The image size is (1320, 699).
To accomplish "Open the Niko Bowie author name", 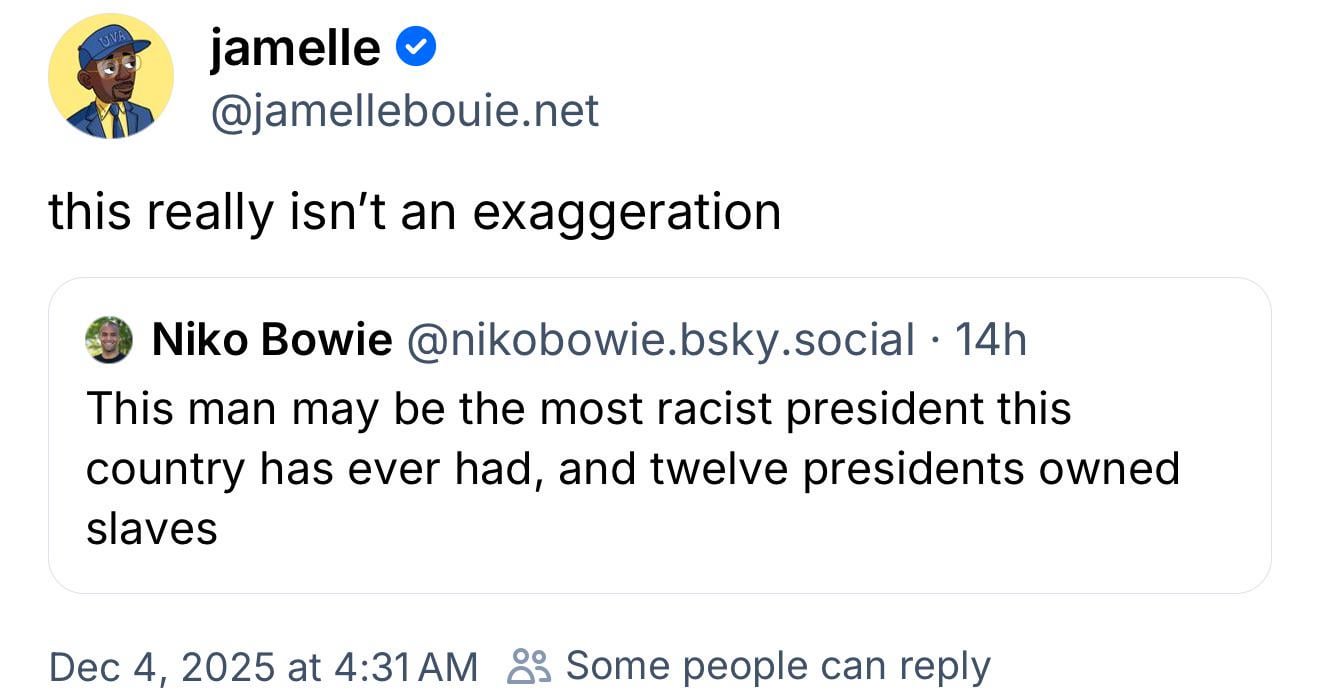I will [271, 340].
